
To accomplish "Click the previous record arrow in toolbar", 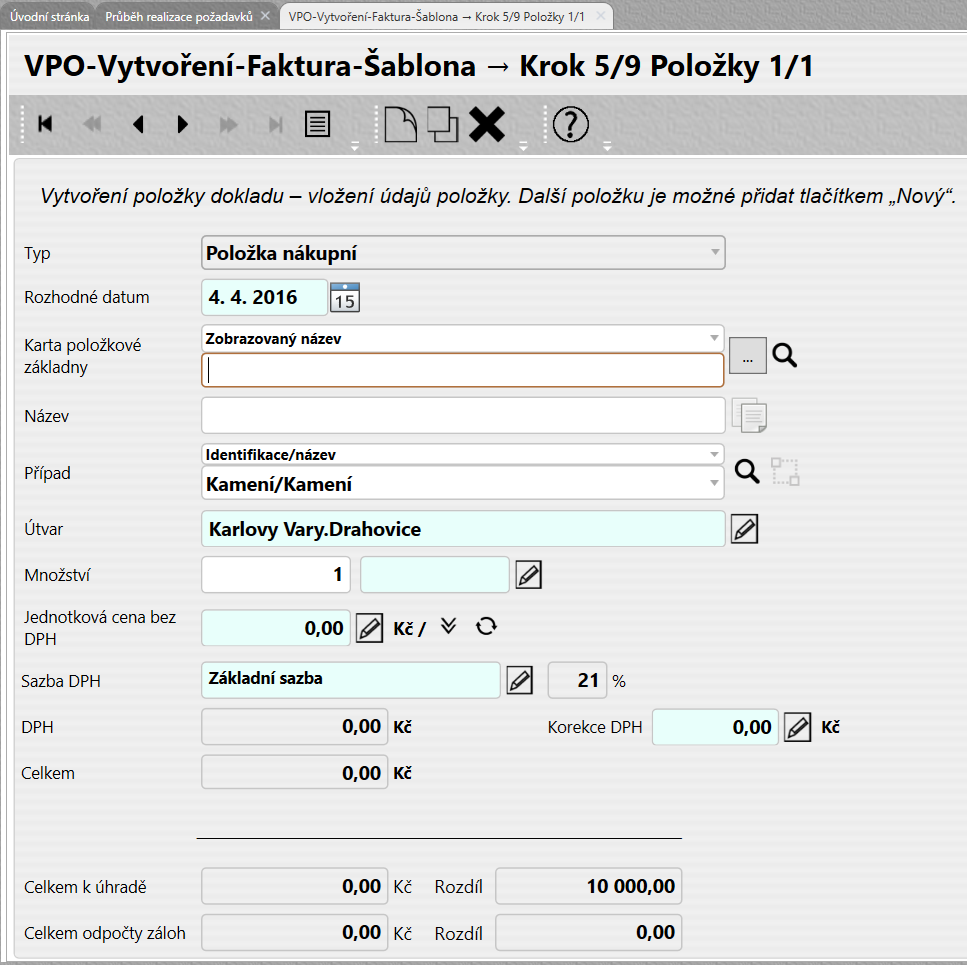I will tap(138, 124).
